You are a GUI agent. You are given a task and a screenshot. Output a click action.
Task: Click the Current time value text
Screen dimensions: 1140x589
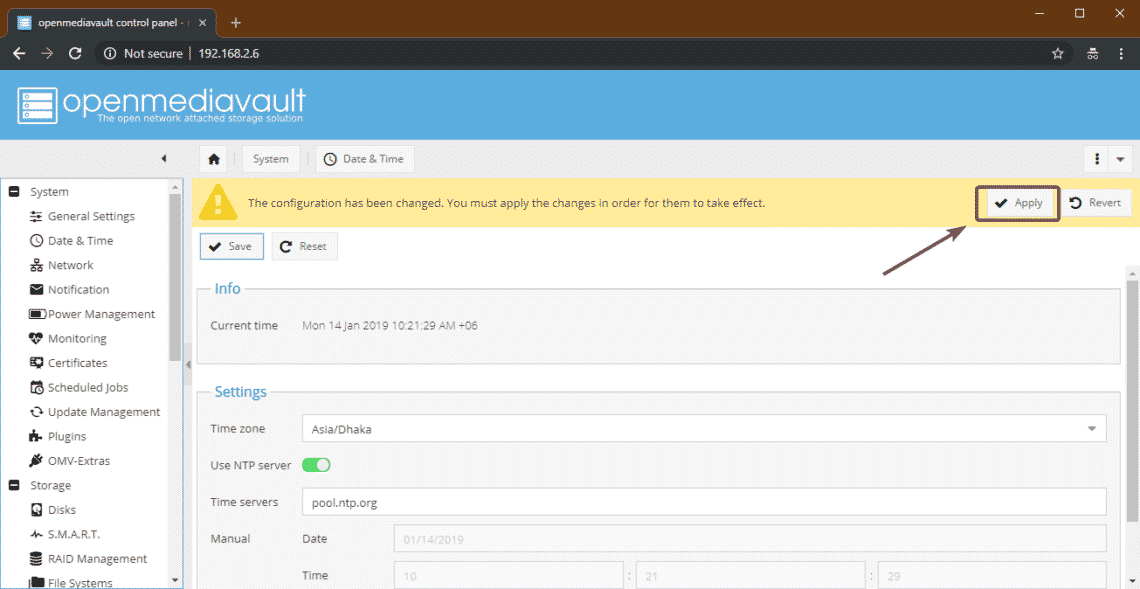pyautogui.click(x=390, y=326)
